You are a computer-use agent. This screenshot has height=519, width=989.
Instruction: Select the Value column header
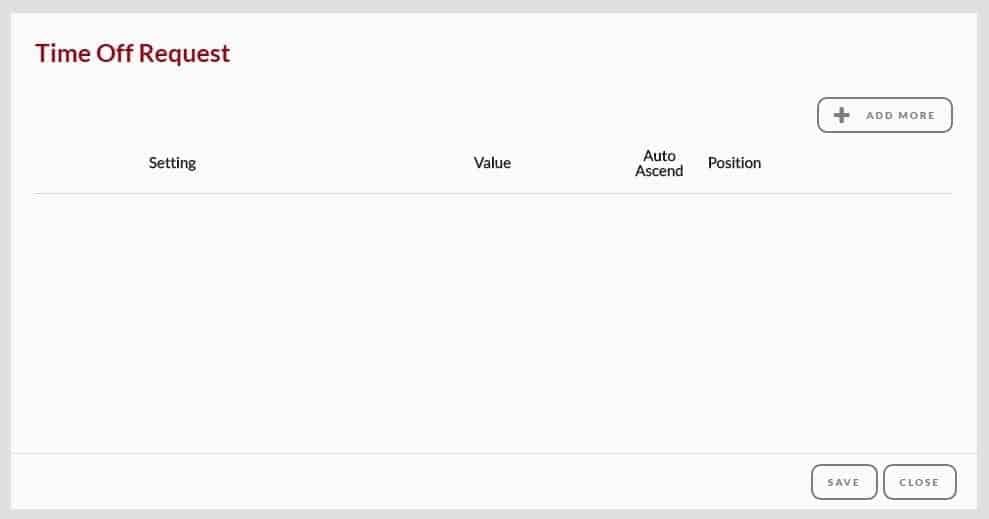tap(492, 163)
